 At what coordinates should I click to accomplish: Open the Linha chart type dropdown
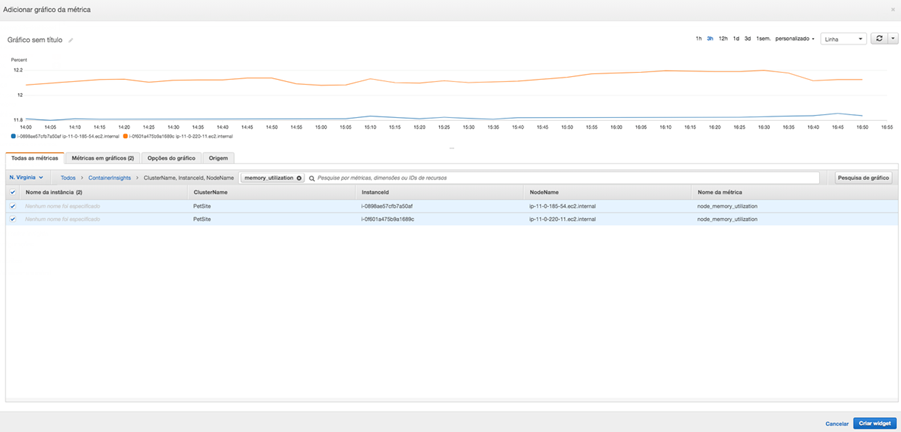[844, 38]
